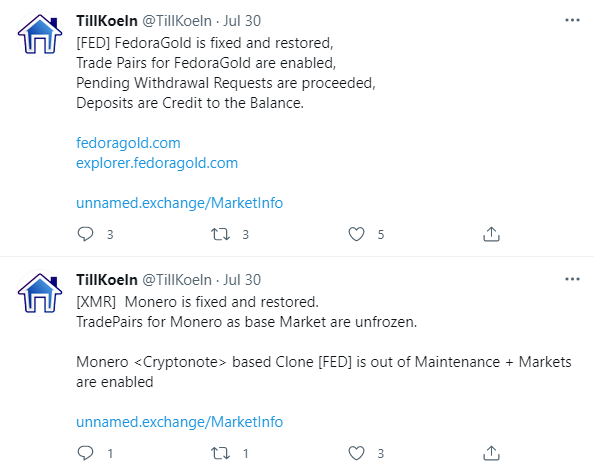
Task: Open TillKoeln avatar on first tweet
Action: tap(40, 34)
